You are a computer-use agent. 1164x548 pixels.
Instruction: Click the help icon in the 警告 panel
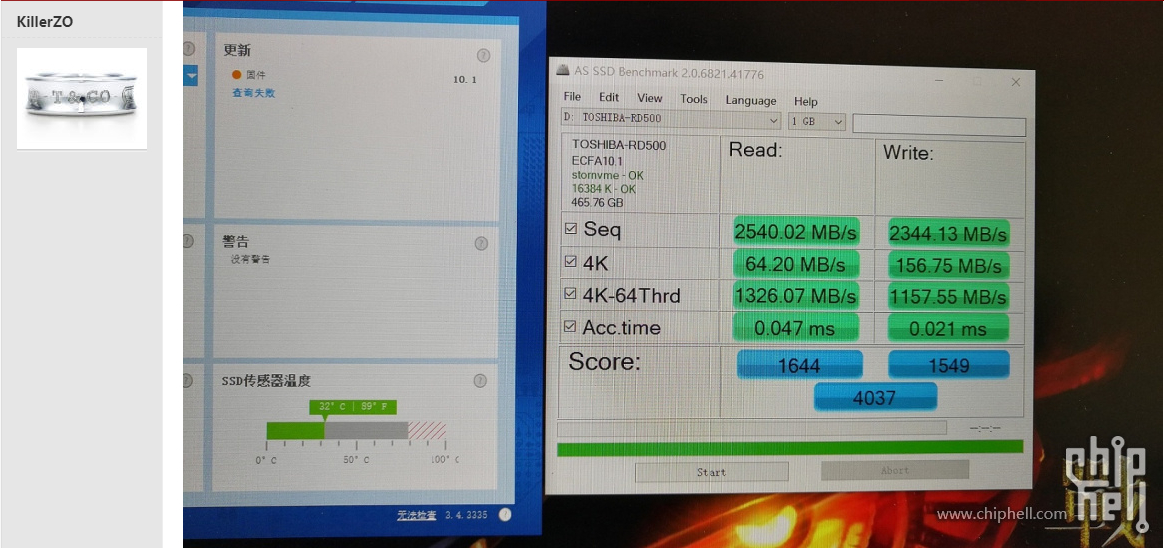tap(481, 244)
